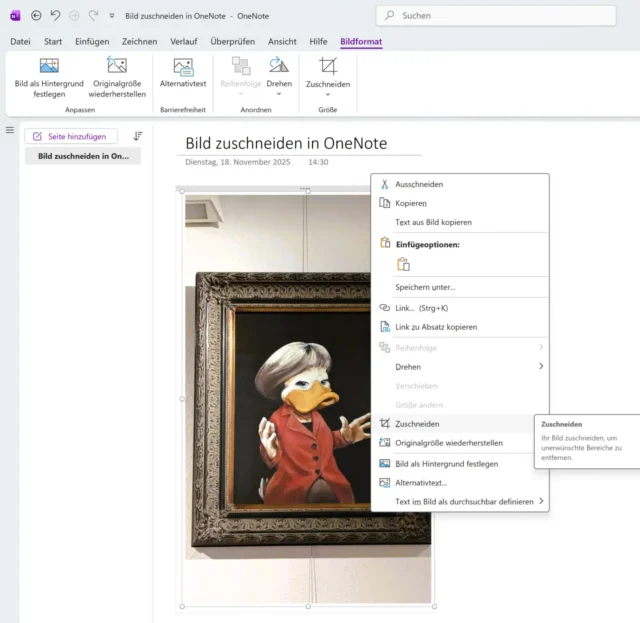The height and width of the screenshot is (623, 640).
Task: Open the Ansicht tab
Action: [x=282, y=41]
